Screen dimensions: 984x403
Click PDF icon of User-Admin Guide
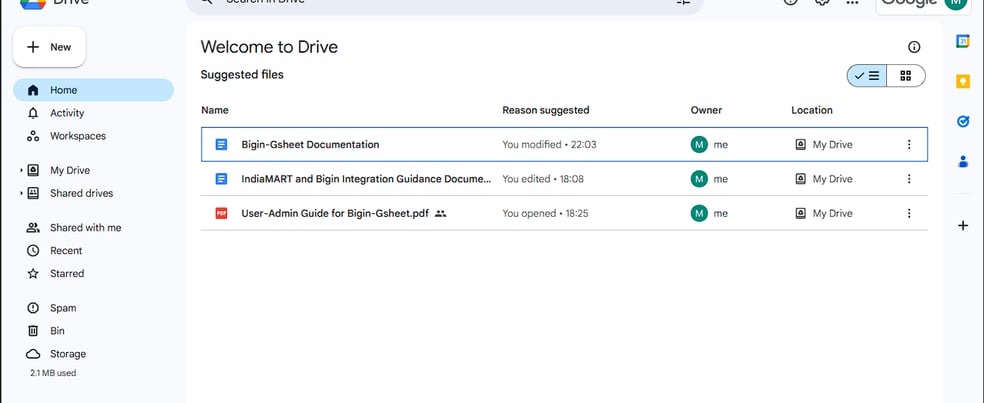(x=221, y=213)
